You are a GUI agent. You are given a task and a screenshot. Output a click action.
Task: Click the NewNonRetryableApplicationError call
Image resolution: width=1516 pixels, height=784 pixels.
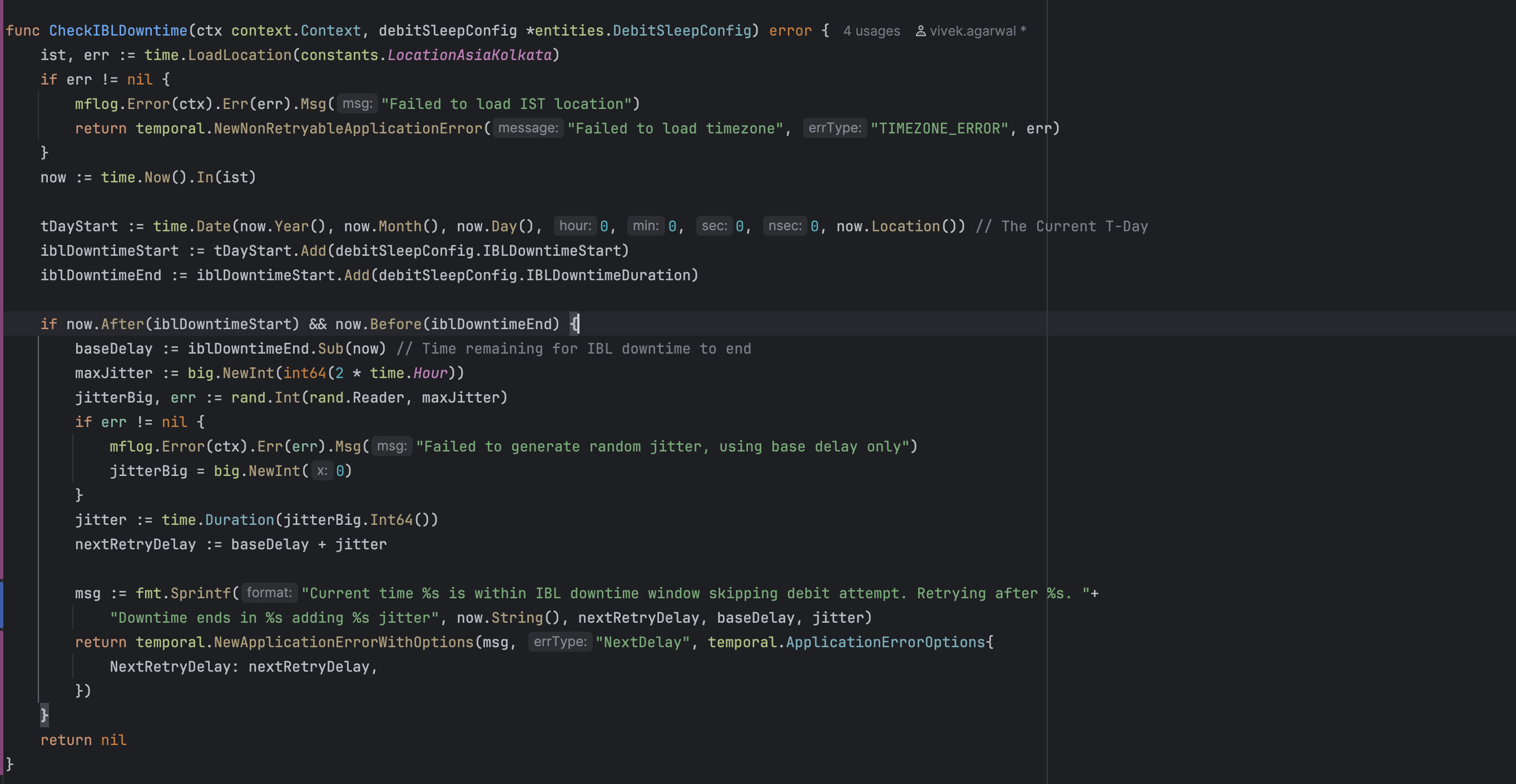(347, 128)
